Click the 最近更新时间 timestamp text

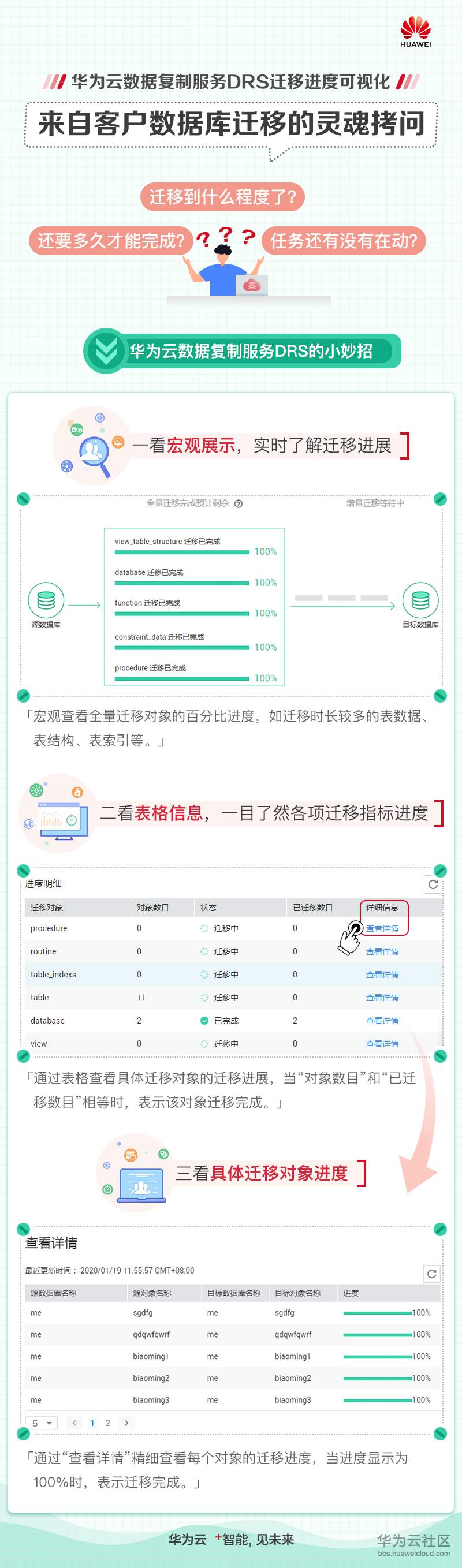coord(110,1270)
